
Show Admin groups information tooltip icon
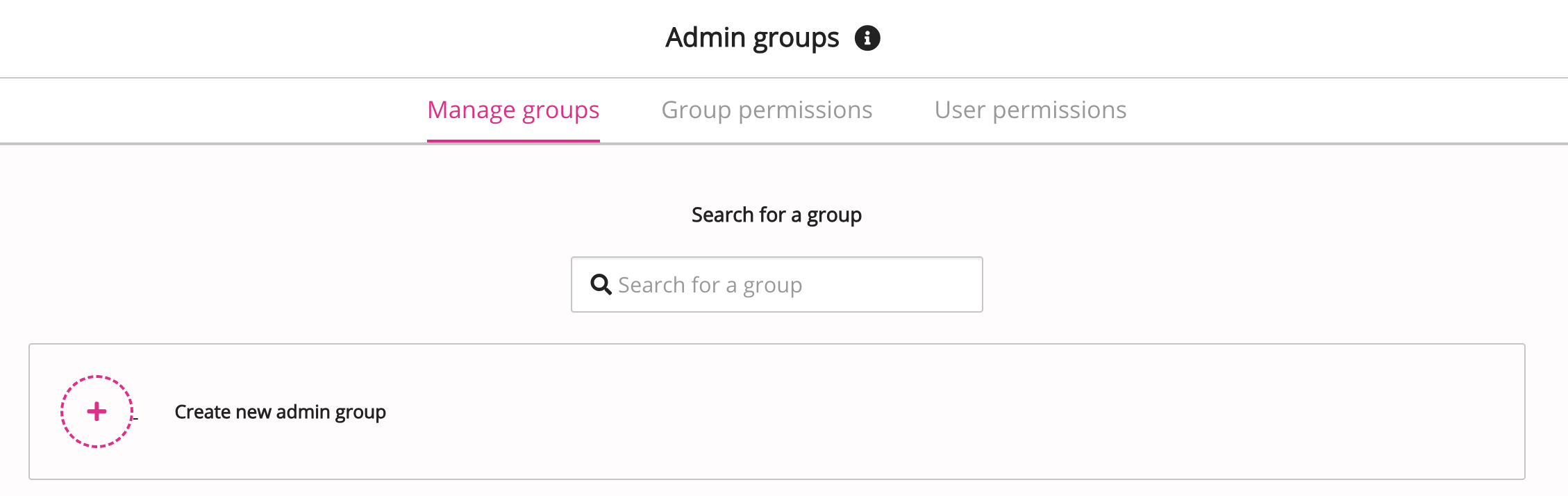pyautogui.click(x=867, y=38)
